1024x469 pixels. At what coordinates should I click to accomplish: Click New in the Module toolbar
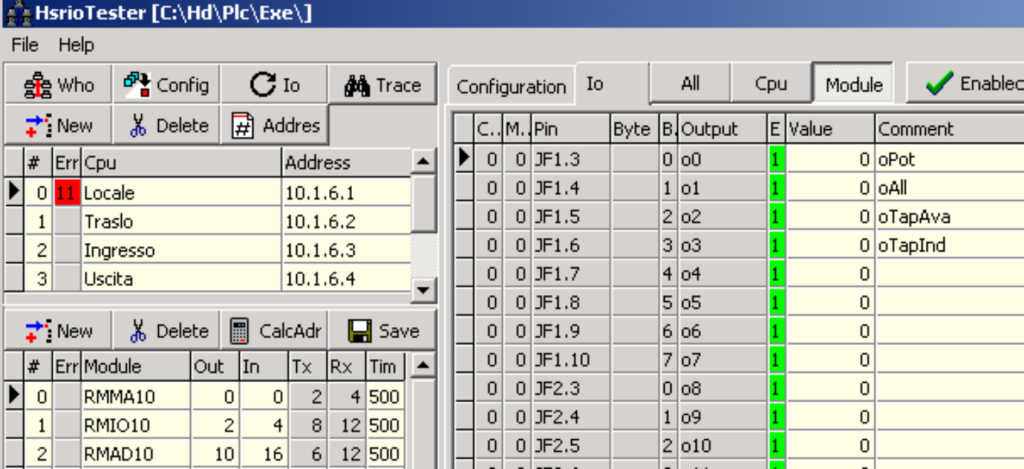tap(58, 331)
